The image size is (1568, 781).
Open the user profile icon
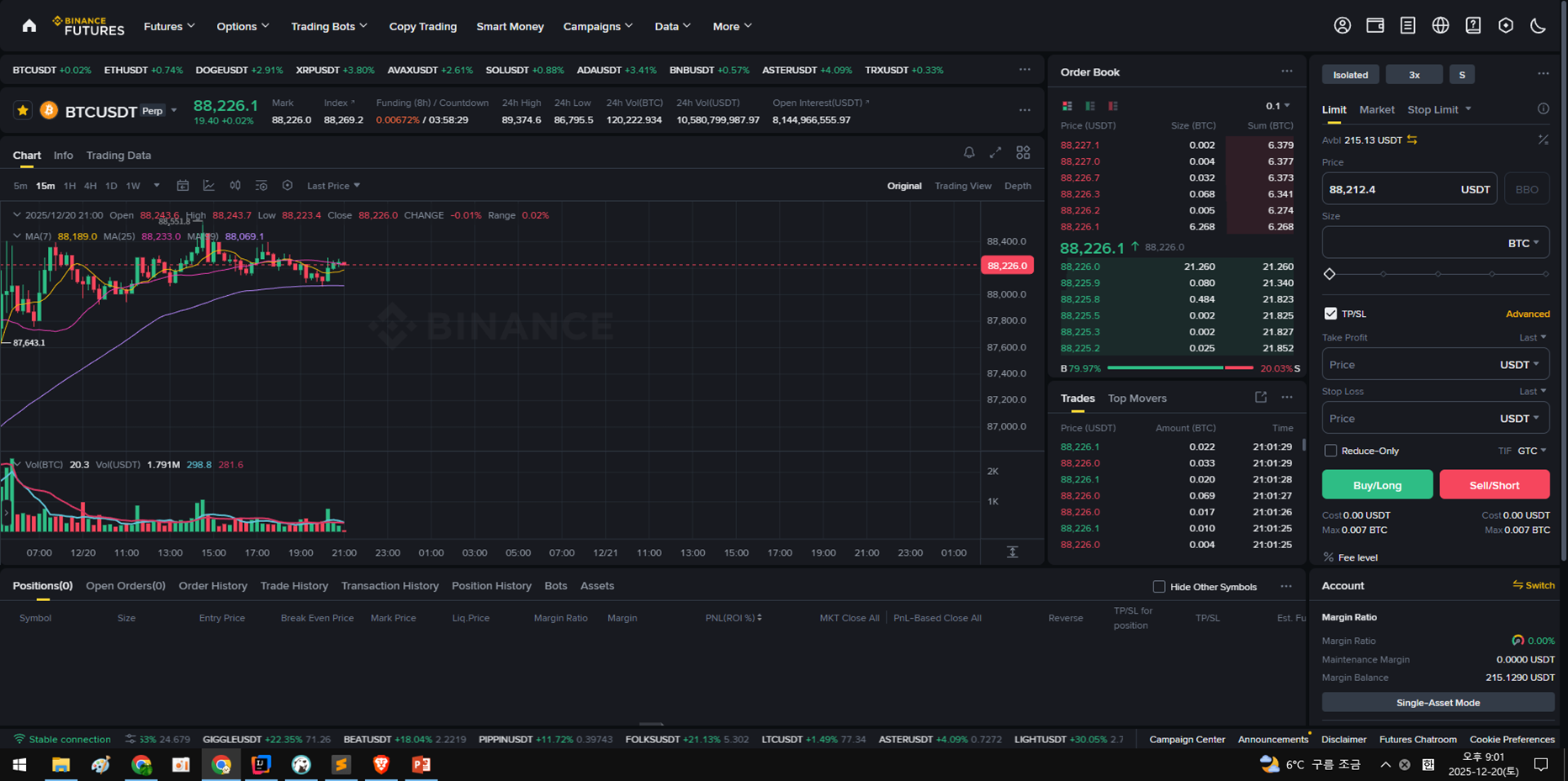(1343, 26)
